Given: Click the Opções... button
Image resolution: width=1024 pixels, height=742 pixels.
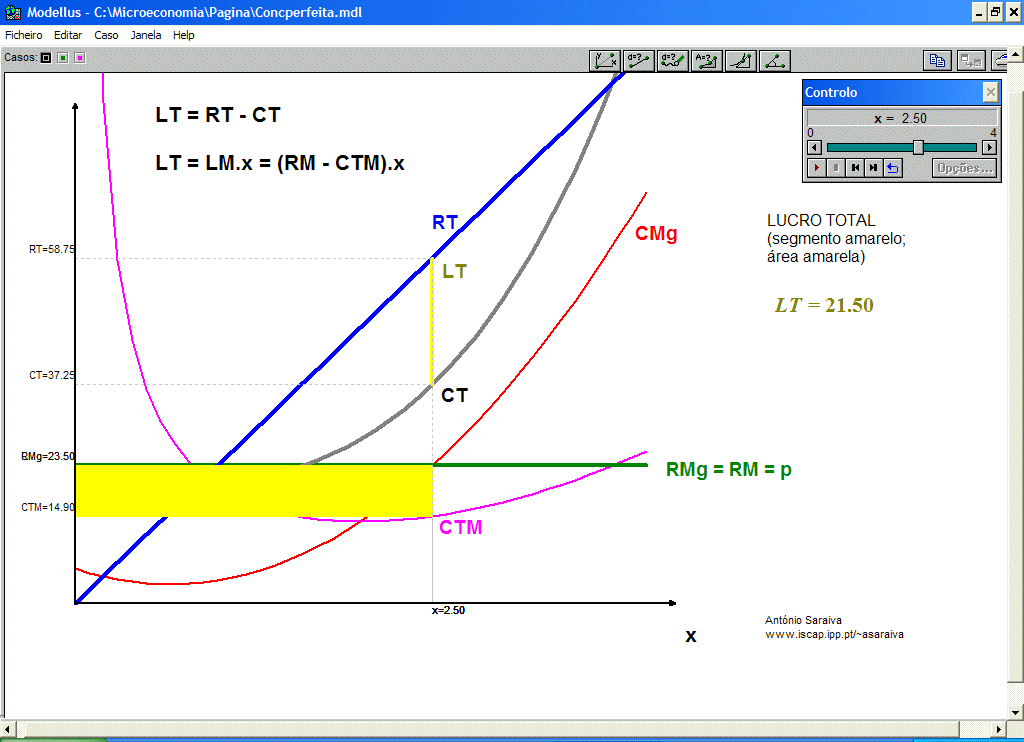Looking at the screenshot, I should coord(965,168).
